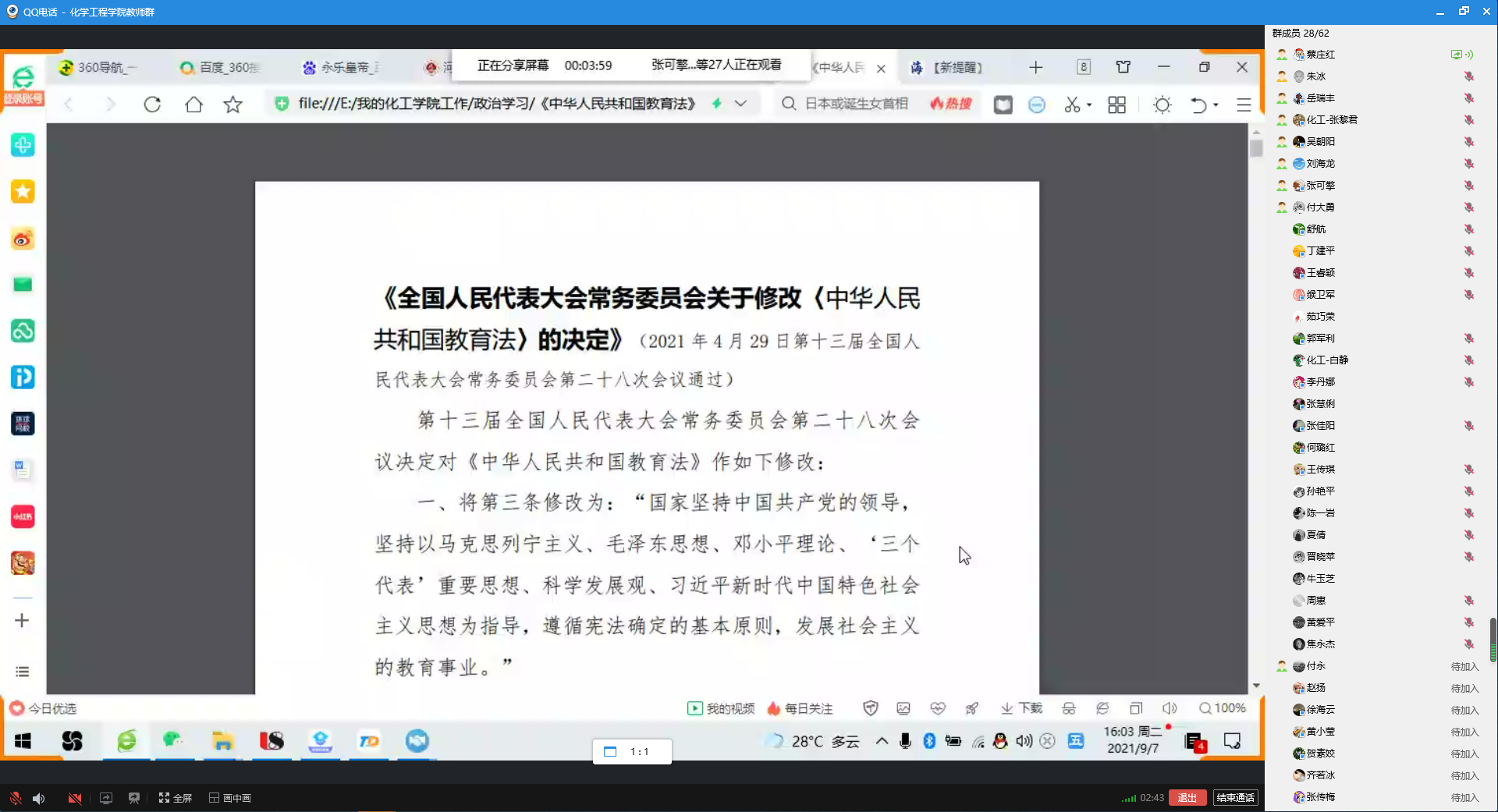Click 结束通话 to end the call
This screenshot has width=1498, height=812.
pyautogui.click(x=1235, y=797)
